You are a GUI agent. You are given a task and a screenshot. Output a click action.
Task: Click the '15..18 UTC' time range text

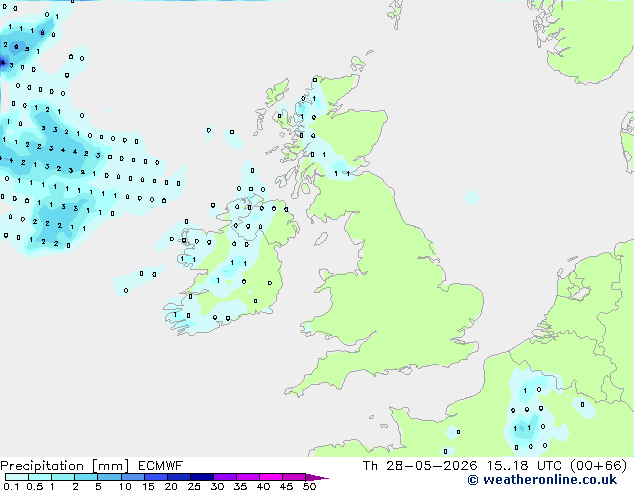[x=524, y=466]
